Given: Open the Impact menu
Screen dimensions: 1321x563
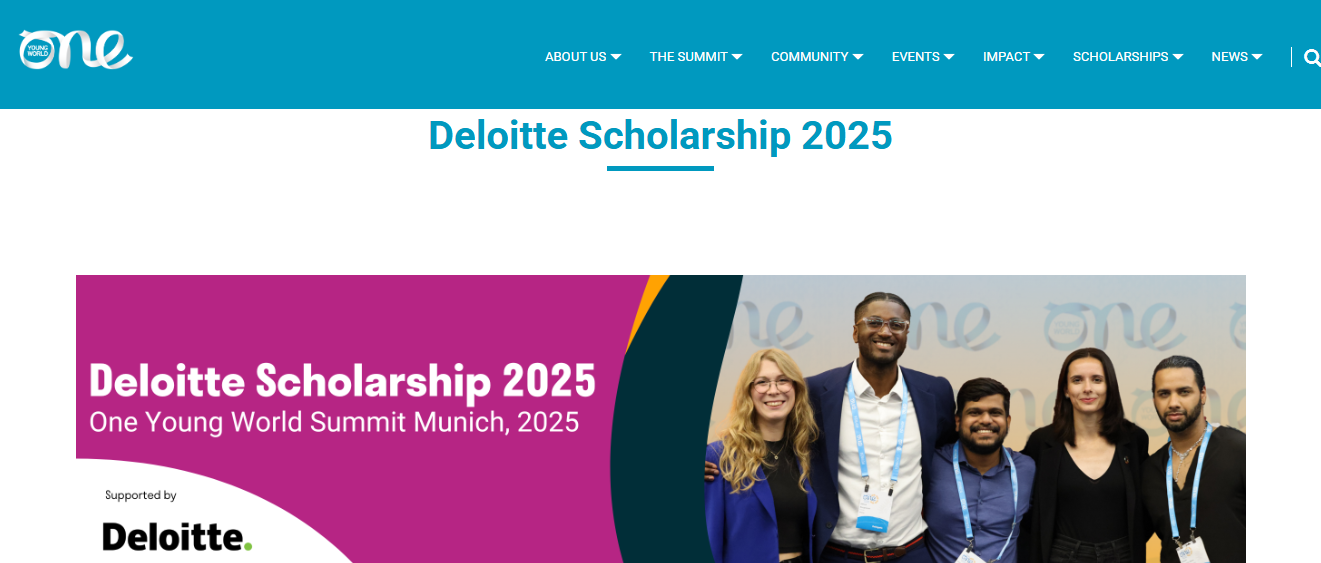Looking at the screenshot, I should coord(1006,57).
